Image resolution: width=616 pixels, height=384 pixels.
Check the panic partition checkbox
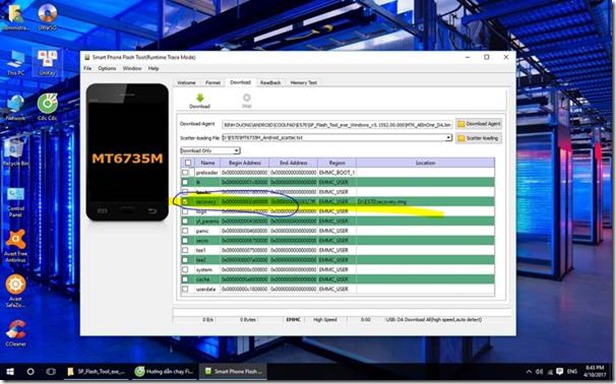click(185, 231)
